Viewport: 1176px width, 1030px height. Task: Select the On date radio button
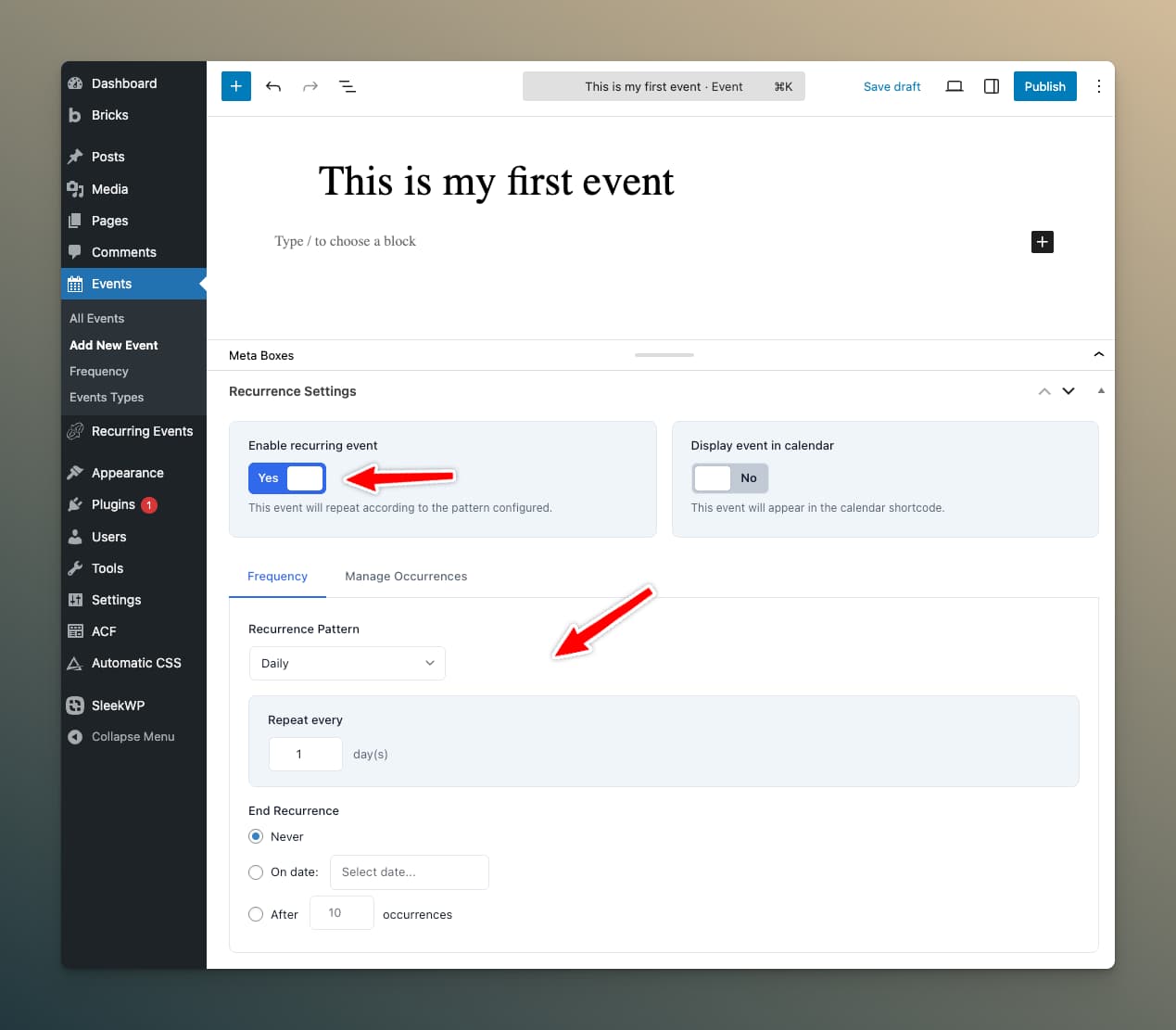(256, 872)
